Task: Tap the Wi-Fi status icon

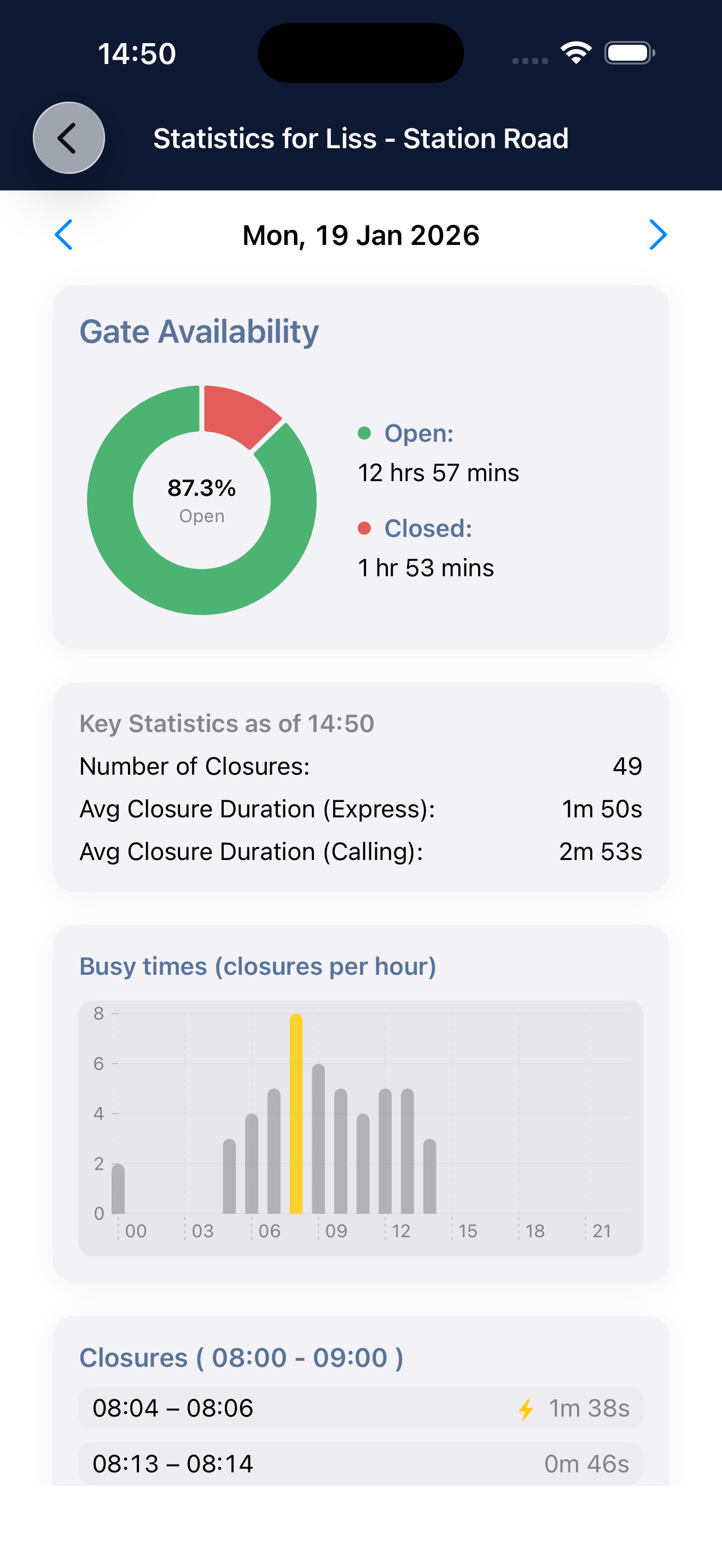Action: tap(576, 53)
